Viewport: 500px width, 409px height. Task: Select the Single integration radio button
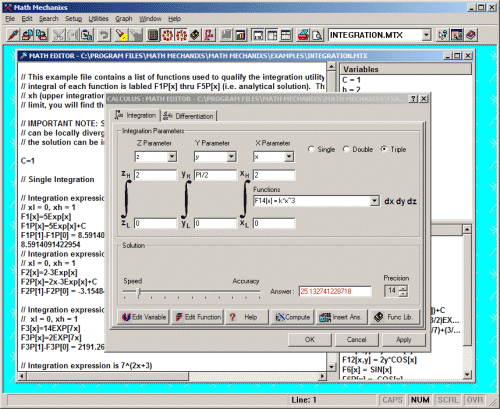[x=311, y=149]
